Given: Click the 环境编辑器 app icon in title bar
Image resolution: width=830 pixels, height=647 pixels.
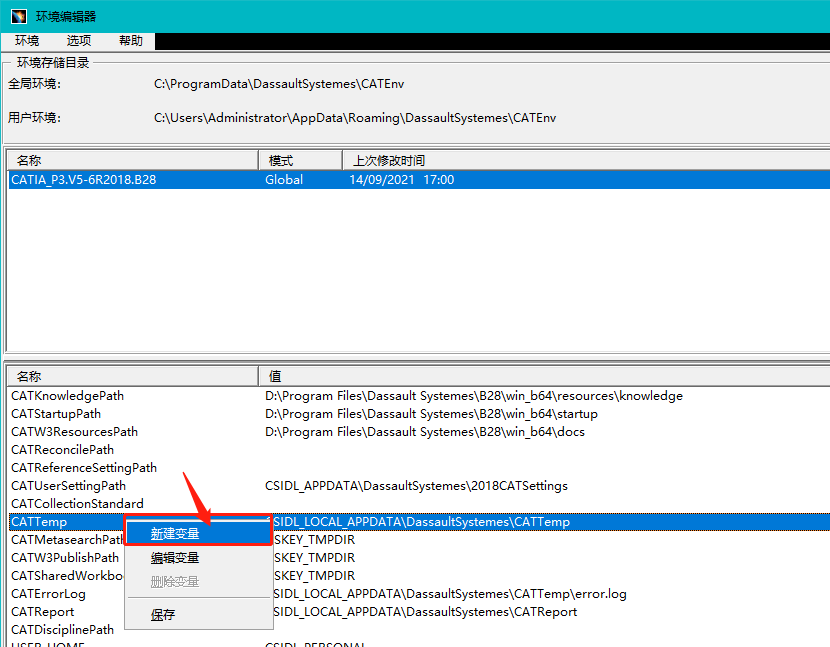Looking at the screenshot, I should (19, 16).
